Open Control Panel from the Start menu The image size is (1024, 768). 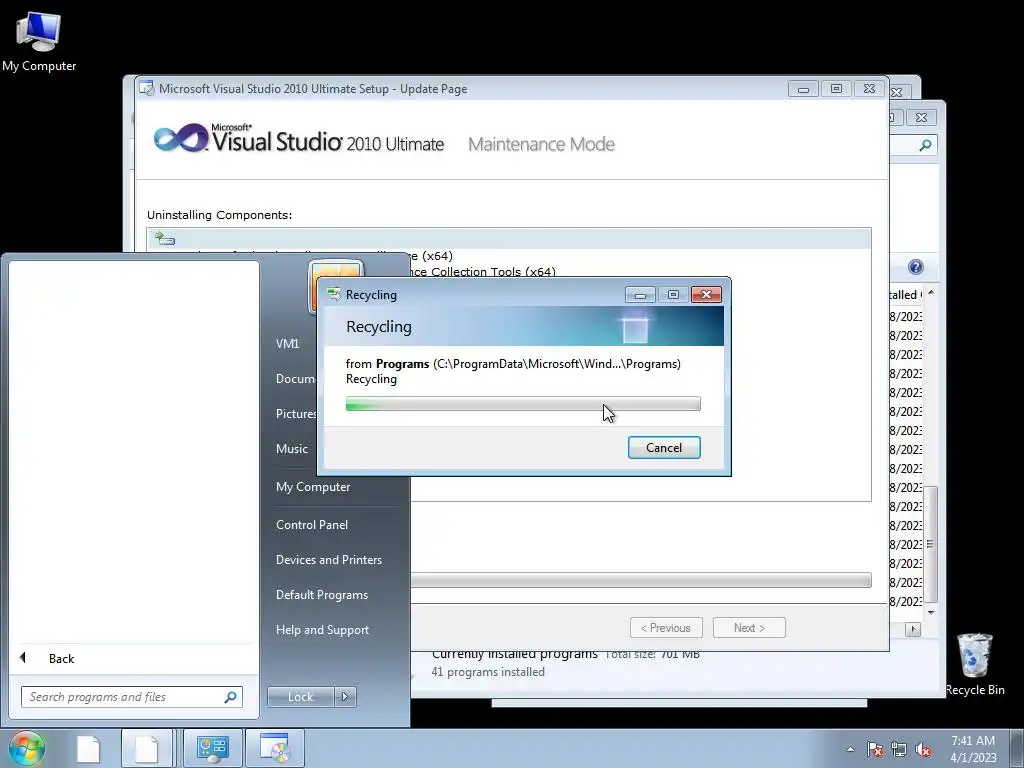tap(312, 525)
